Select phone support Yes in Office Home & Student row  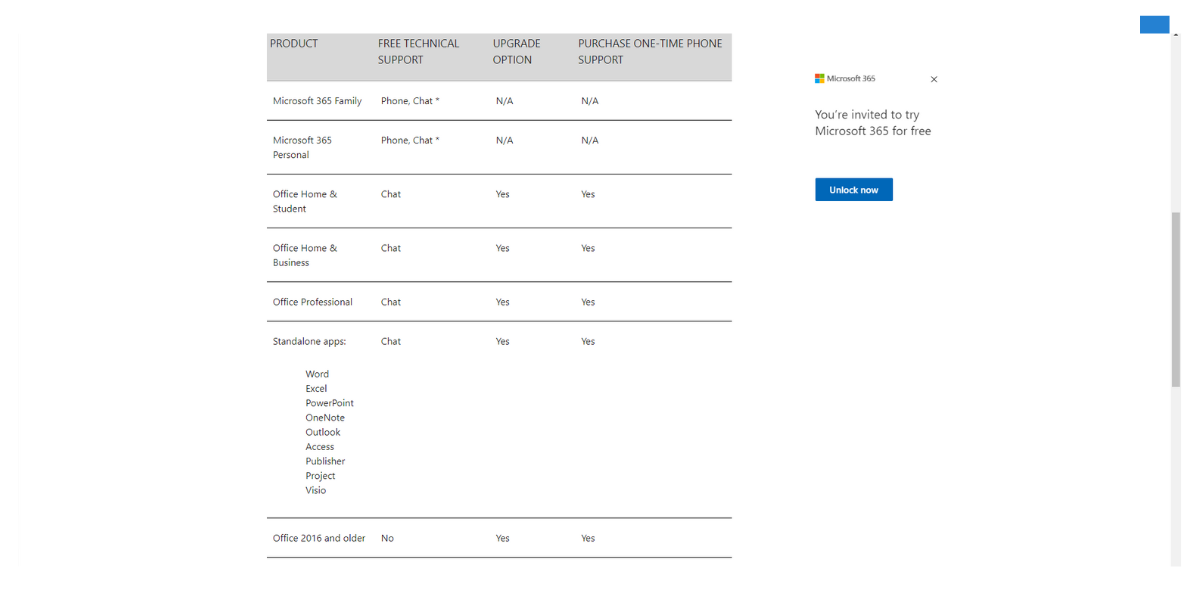[x=588, y=194]
